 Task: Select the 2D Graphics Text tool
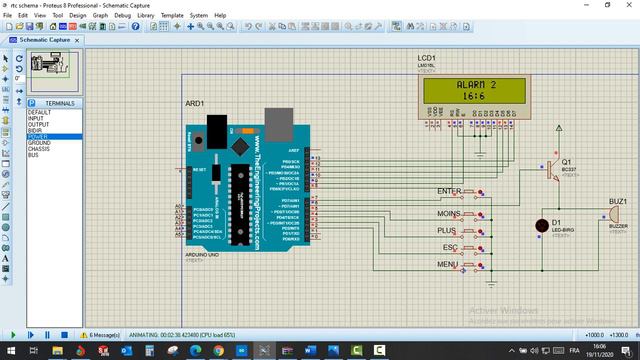[6, 258]
